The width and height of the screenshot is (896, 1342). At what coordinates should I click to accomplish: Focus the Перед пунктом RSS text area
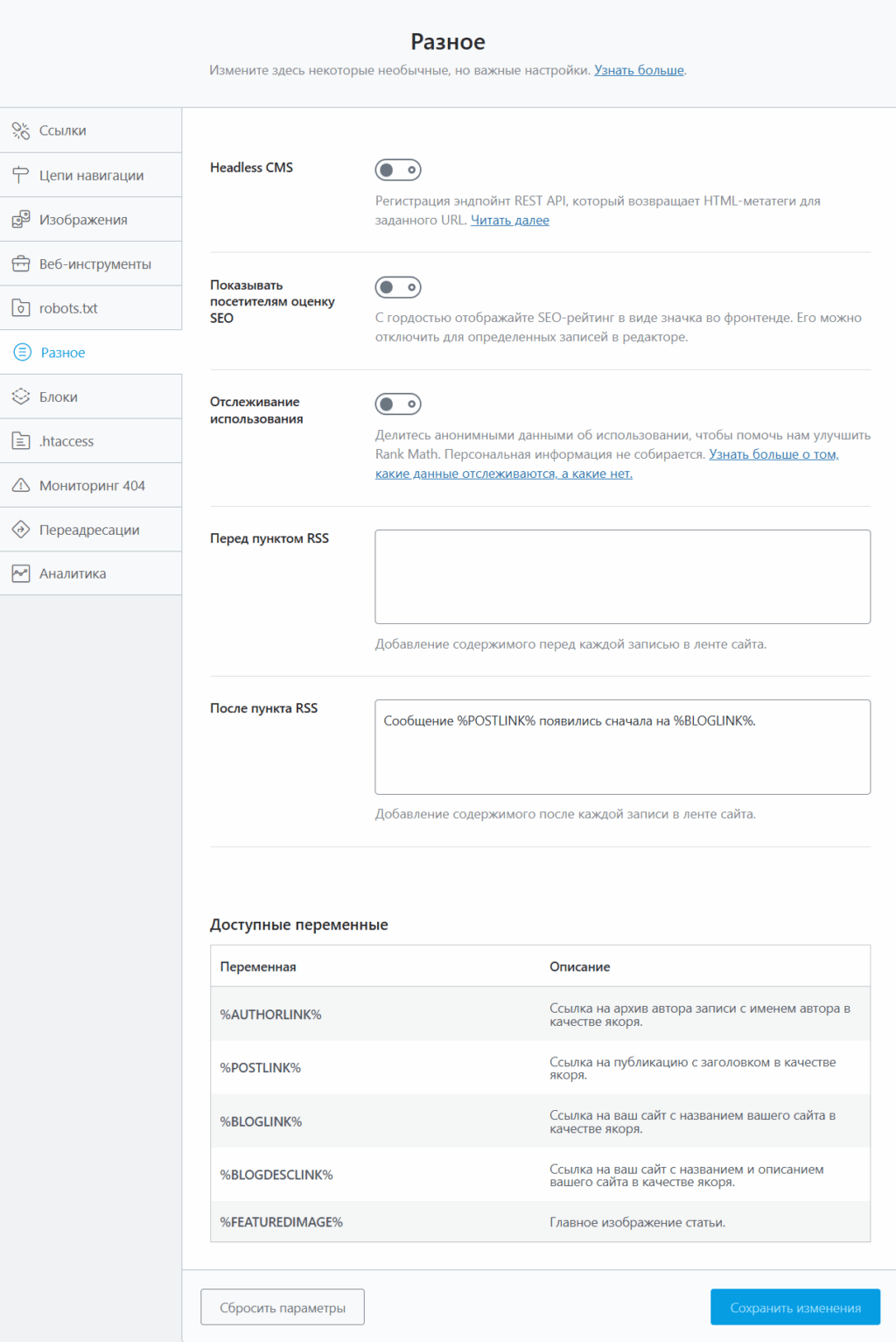[x=622, y=577]
